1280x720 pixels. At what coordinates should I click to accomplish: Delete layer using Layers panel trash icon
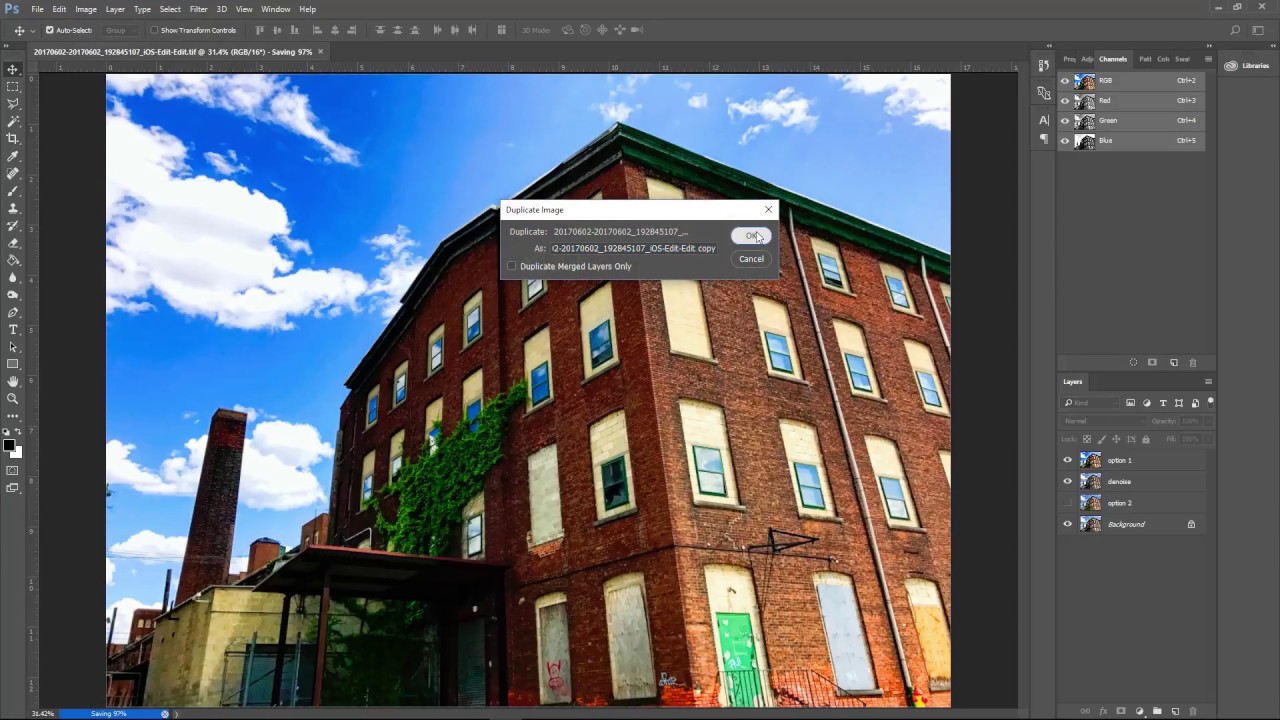click(1193, 711)
